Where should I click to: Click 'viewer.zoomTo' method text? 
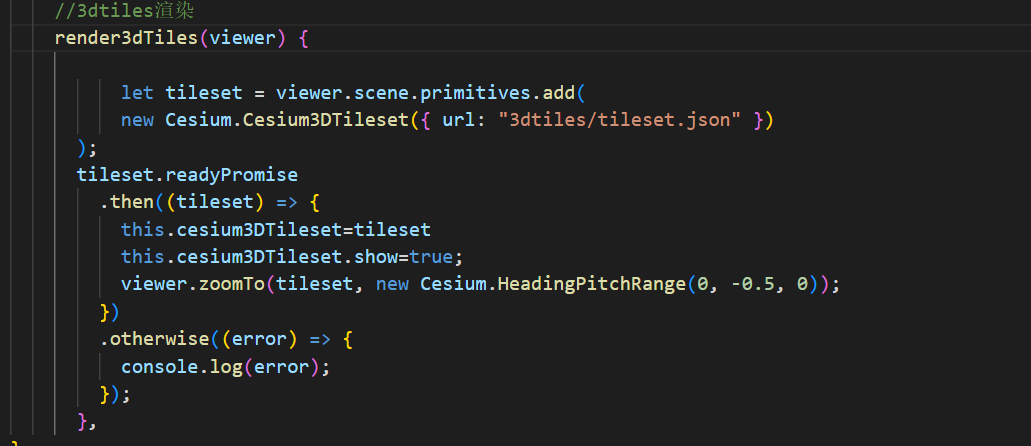coord(193,285)
